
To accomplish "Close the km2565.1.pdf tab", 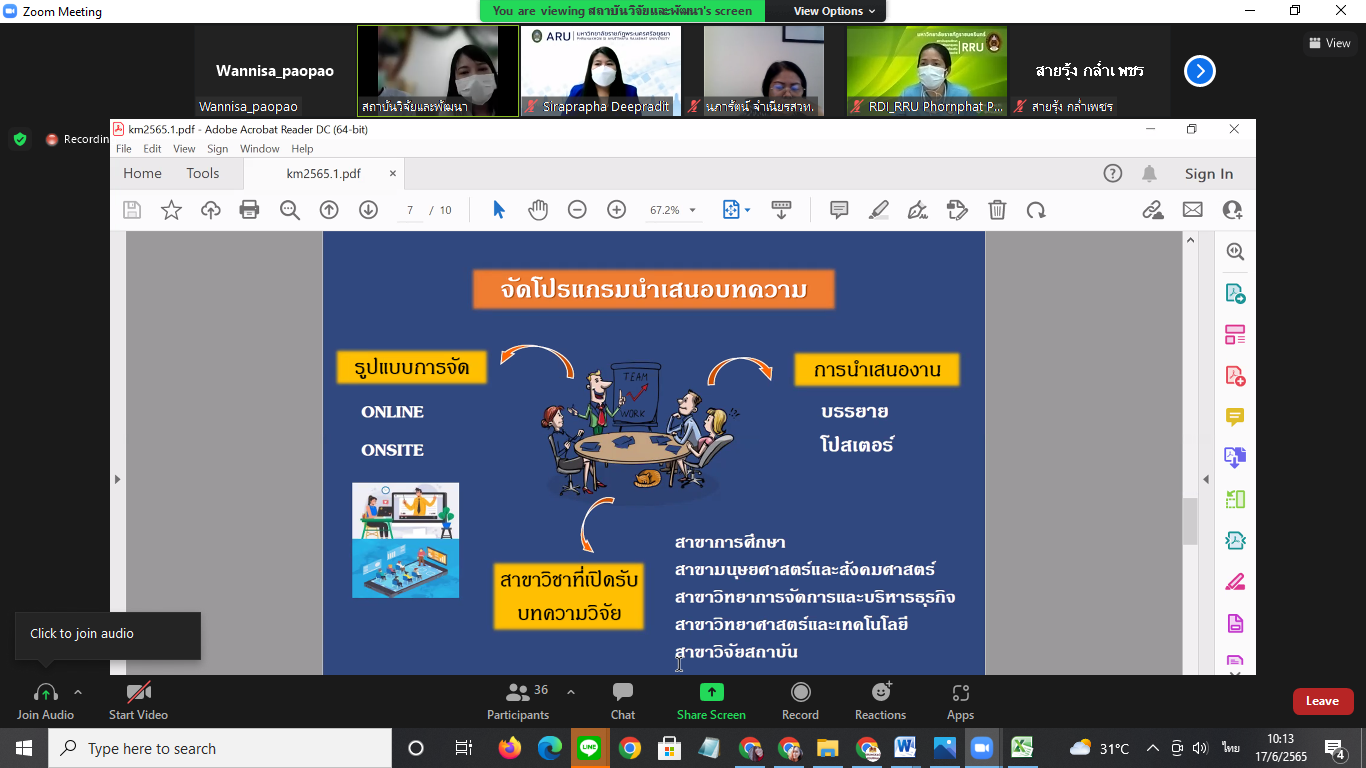I will pyautogui.click(x=393, y=173).
